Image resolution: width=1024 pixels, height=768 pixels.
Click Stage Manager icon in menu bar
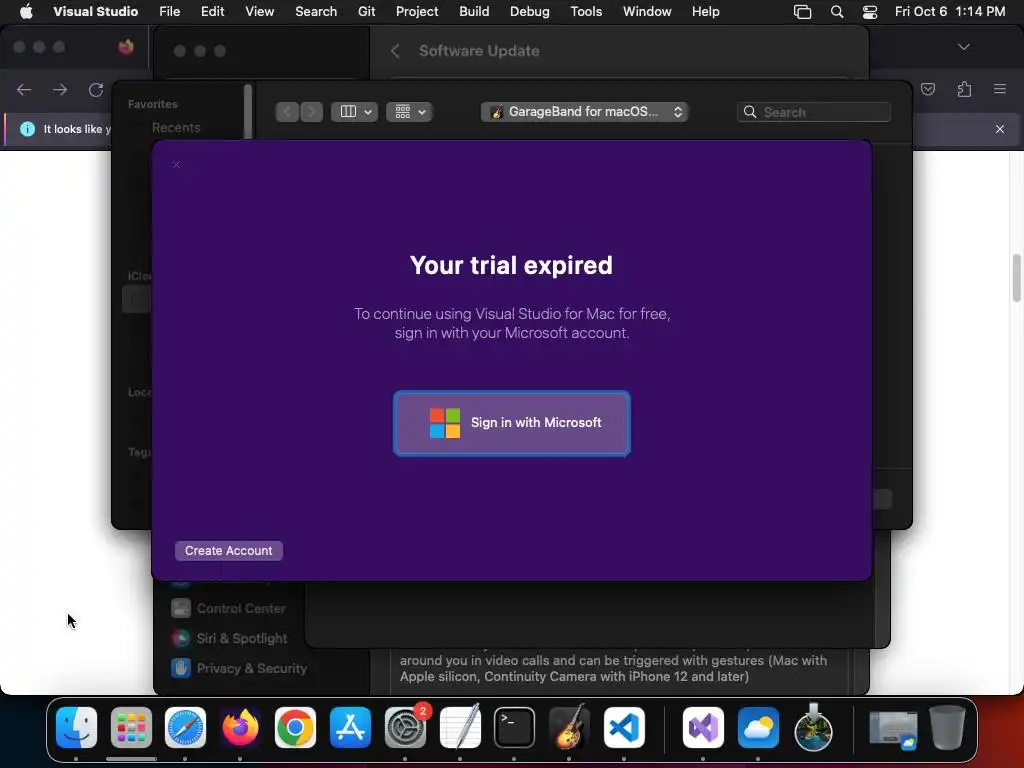[x=802, y=11]
